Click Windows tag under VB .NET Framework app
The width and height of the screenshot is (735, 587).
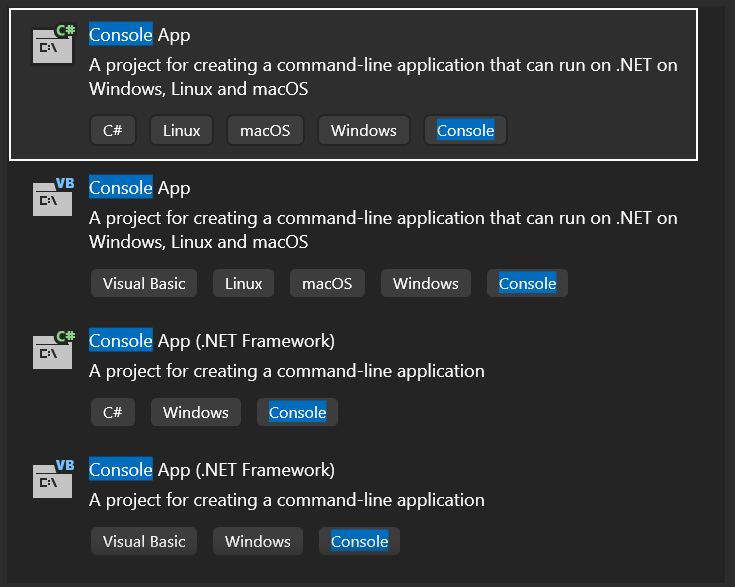[258, 541]
